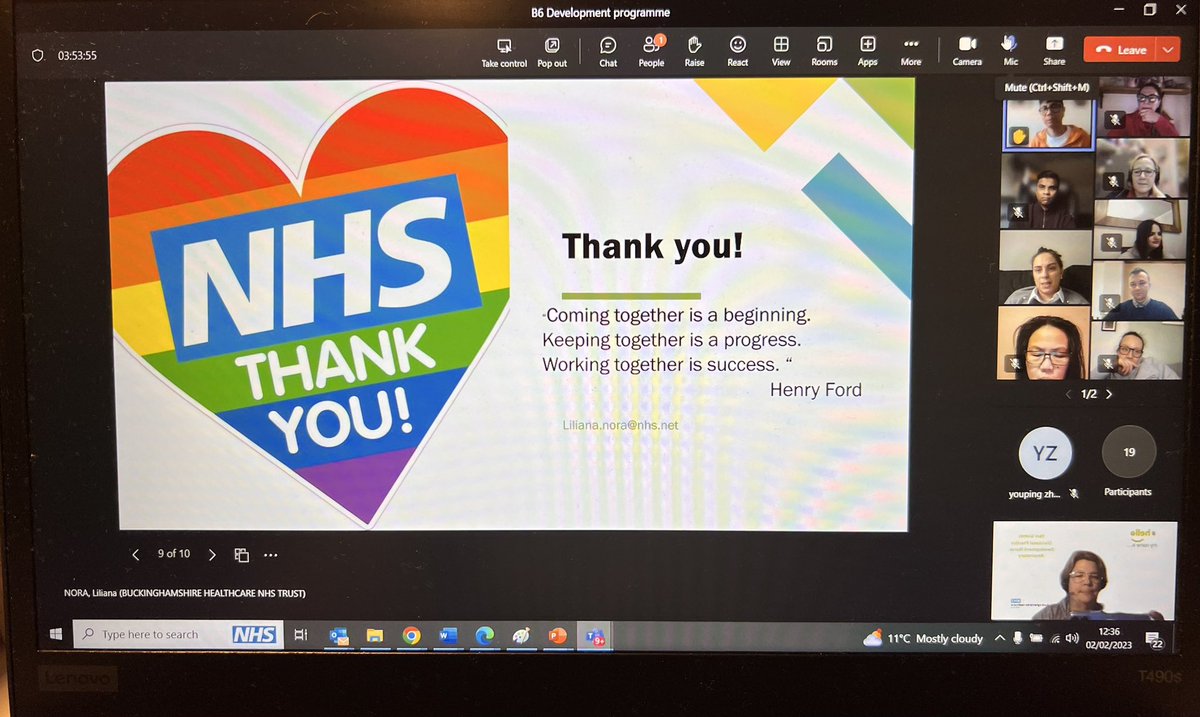Go to previous slide arrow

[136, 554]
